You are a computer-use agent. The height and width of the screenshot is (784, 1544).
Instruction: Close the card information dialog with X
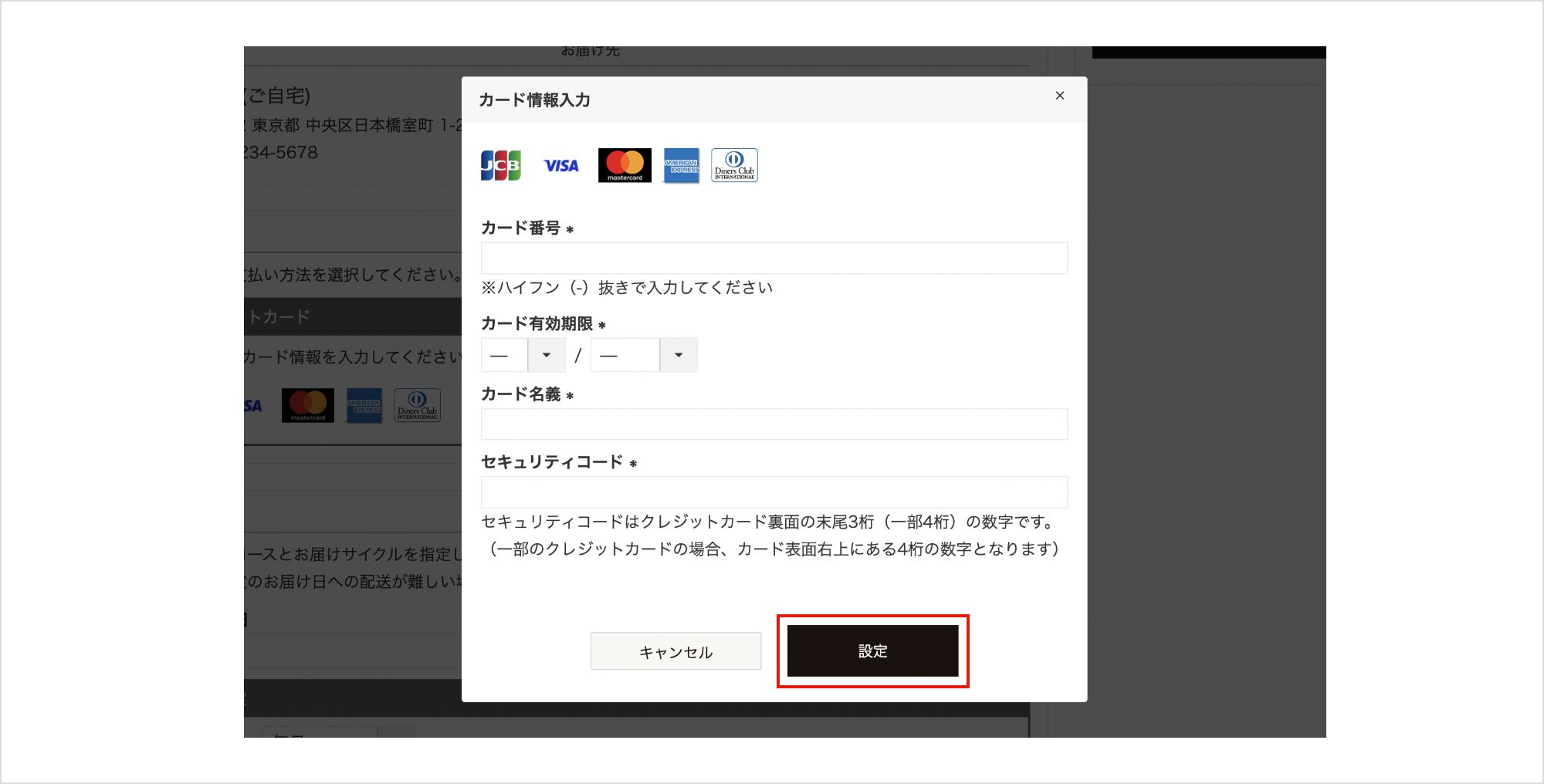[1060, 96]
